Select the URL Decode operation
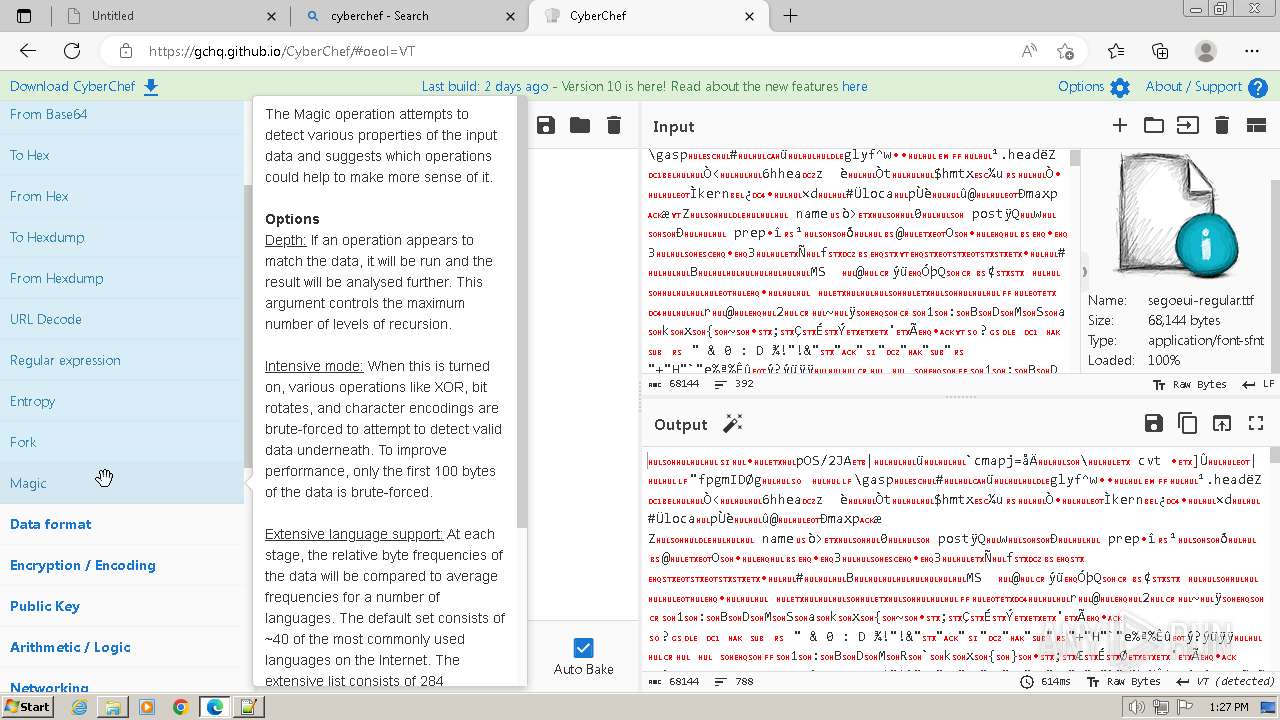1280x720 pixels. (122, 319)
